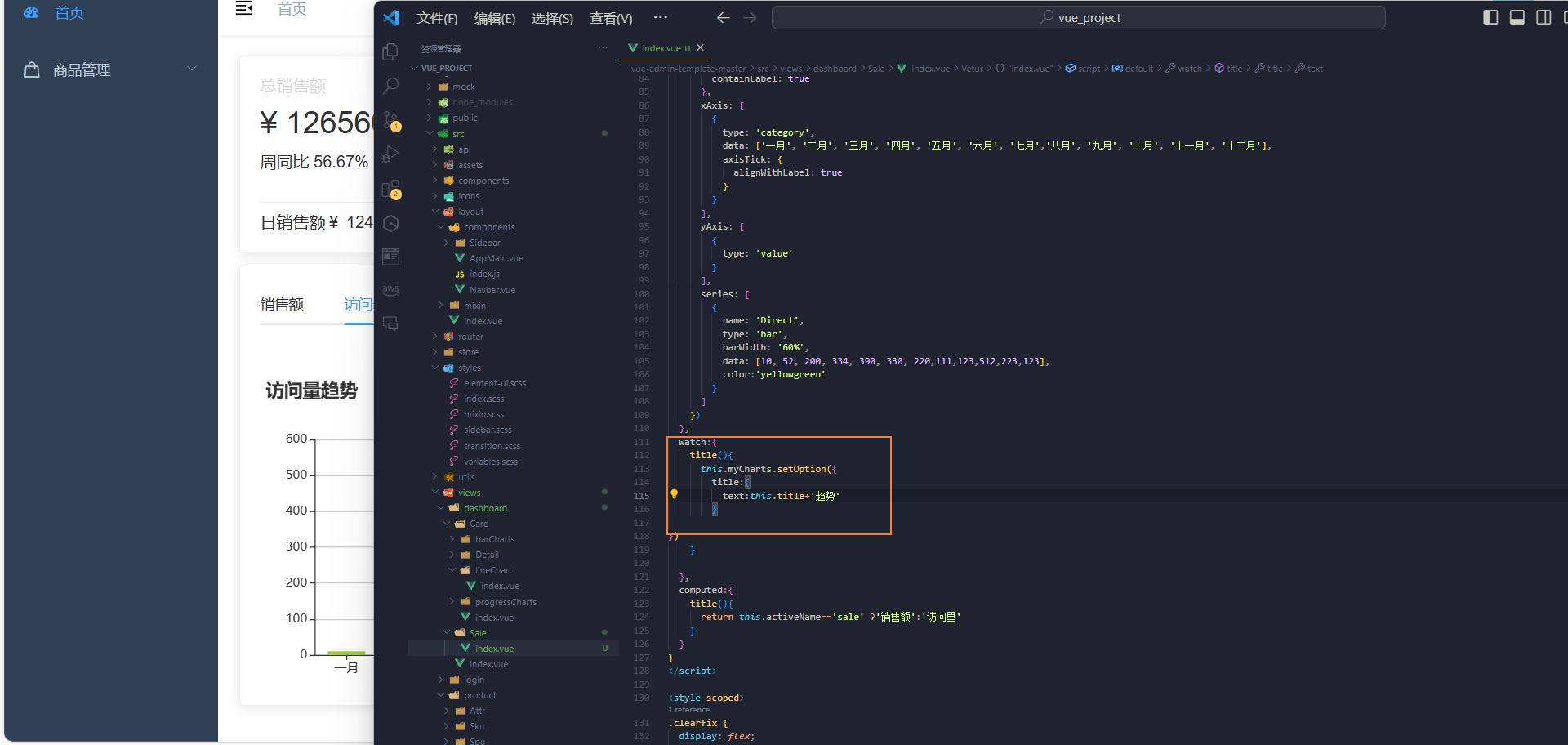Open the Run and Debug view

click(390, 154)
